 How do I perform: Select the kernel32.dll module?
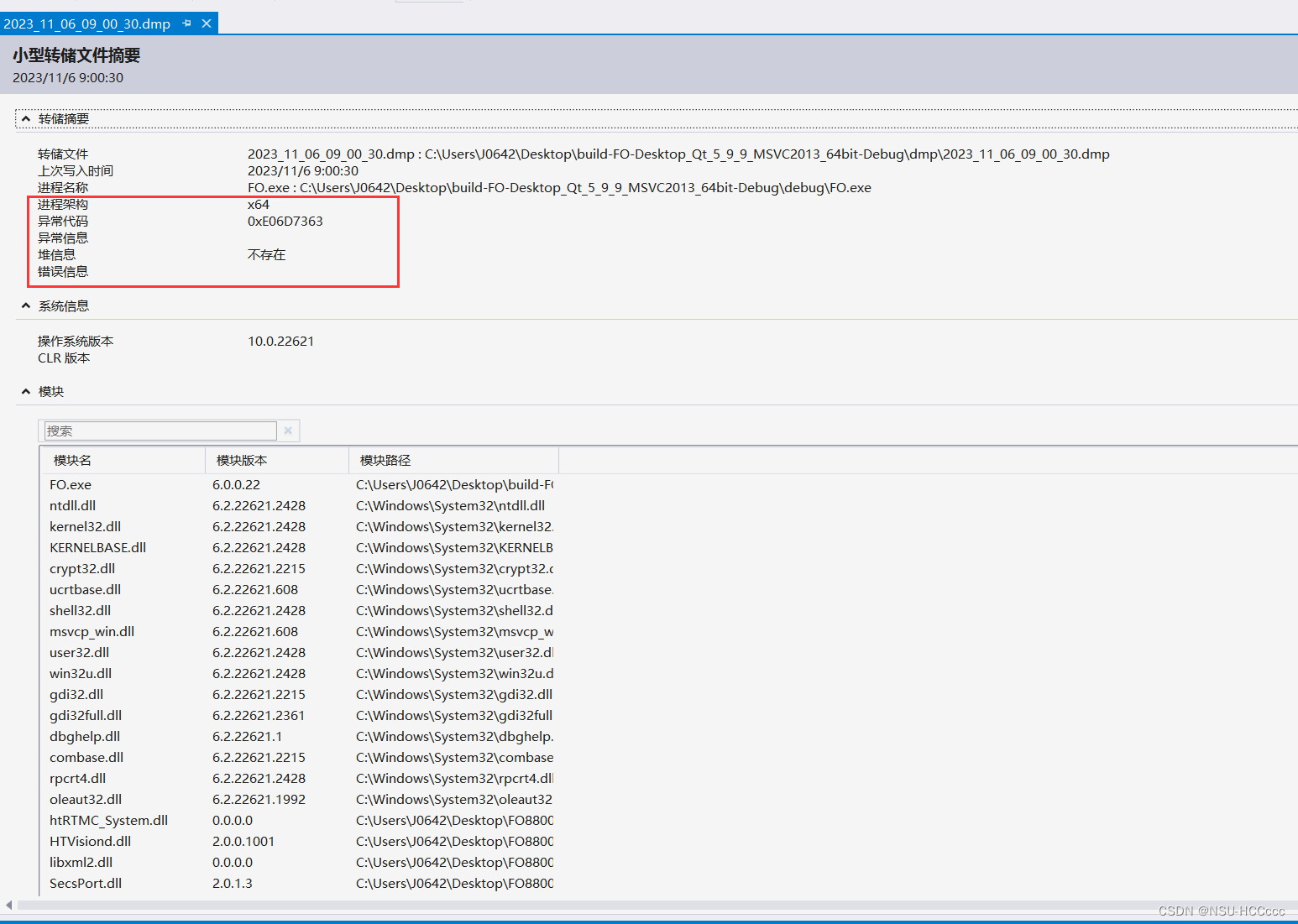click(x=85, y=526)
